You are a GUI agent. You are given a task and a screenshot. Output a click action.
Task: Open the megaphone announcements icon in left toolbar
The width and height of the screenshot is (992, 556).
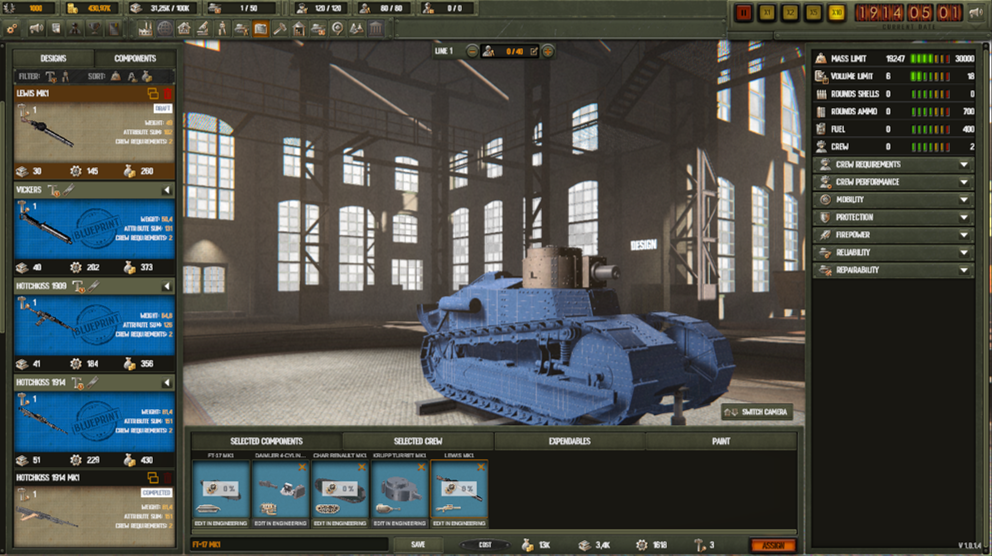[37, 28]
